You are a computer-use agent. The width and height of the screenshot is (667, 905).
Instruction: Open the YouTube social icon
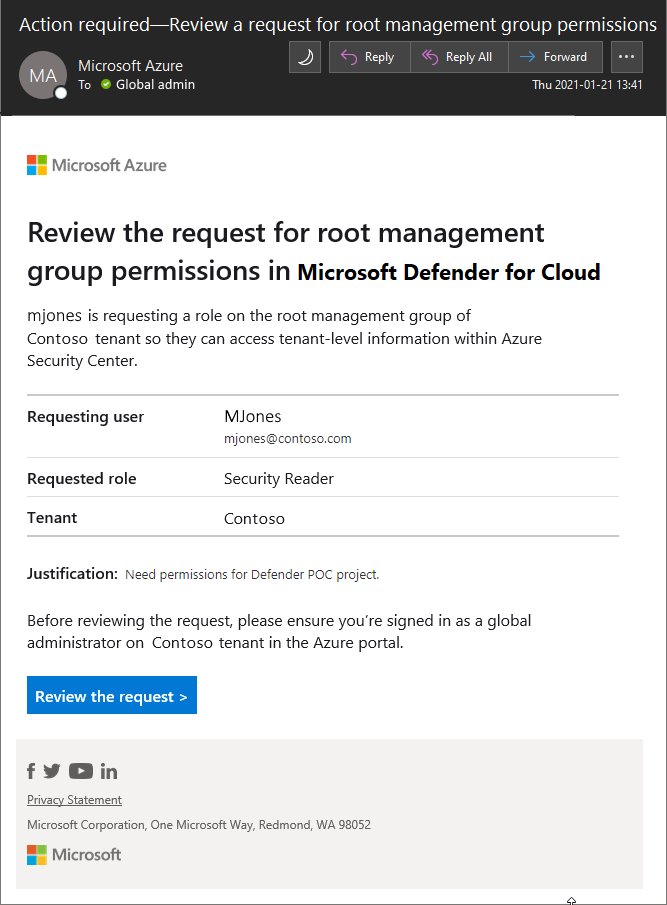[81, 771]
